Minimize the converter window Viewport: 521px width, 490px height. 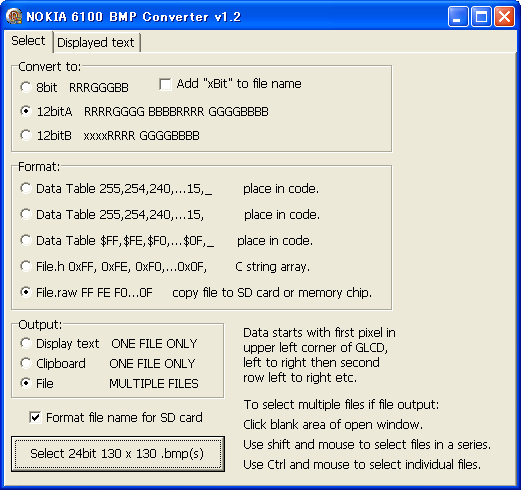[458, 16]
